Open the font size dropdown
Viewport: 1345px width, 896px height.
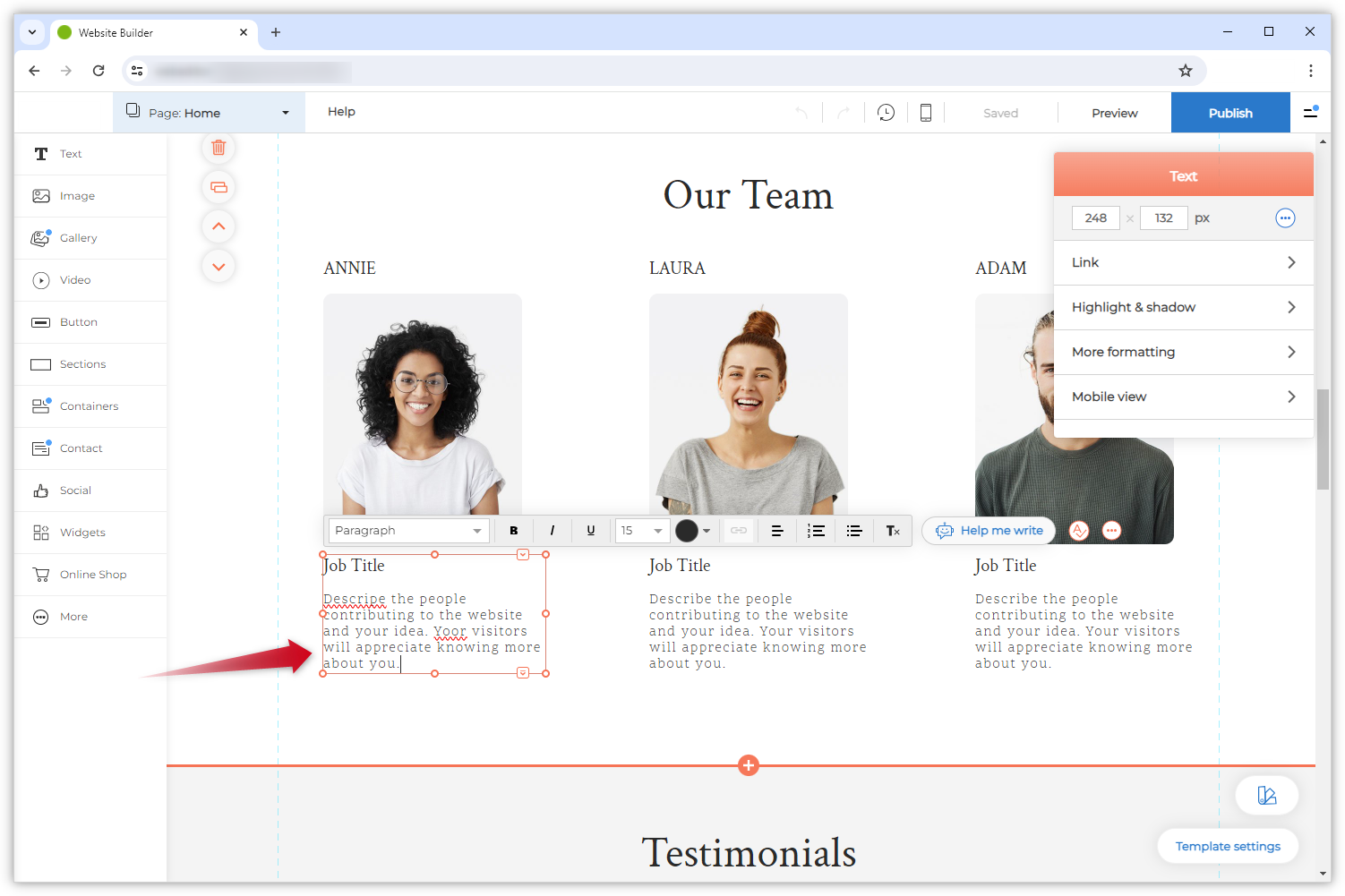point(642,531)
